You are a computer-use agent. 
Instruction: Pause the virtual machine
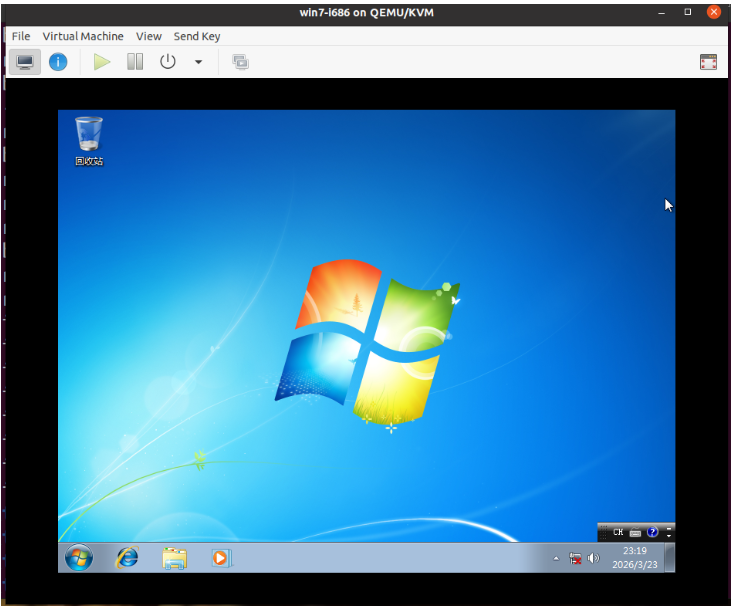(x=135, y=62)
